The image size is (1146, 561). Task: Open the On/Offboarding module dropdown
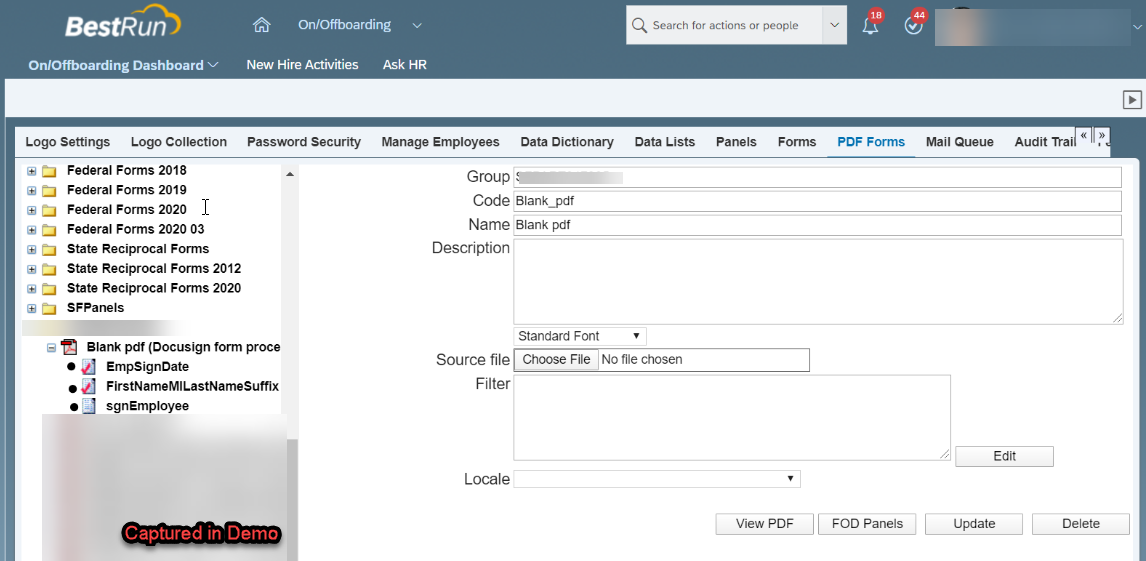(x=417, y=26)
